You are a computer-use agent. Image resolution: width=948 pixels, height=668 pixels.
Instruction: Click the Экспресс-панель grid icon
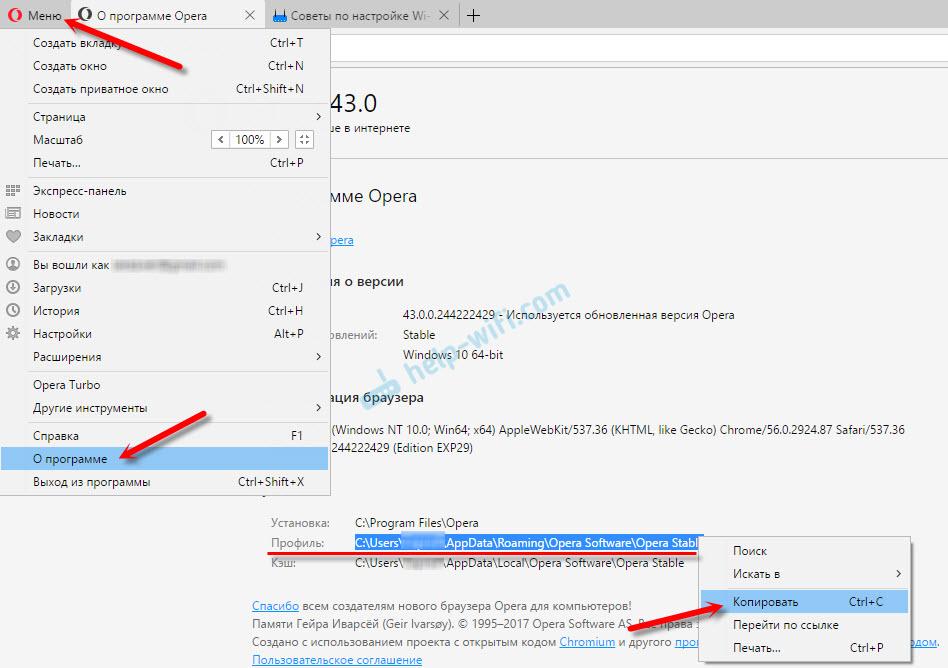pyautogui.click(x=13, y=191)
